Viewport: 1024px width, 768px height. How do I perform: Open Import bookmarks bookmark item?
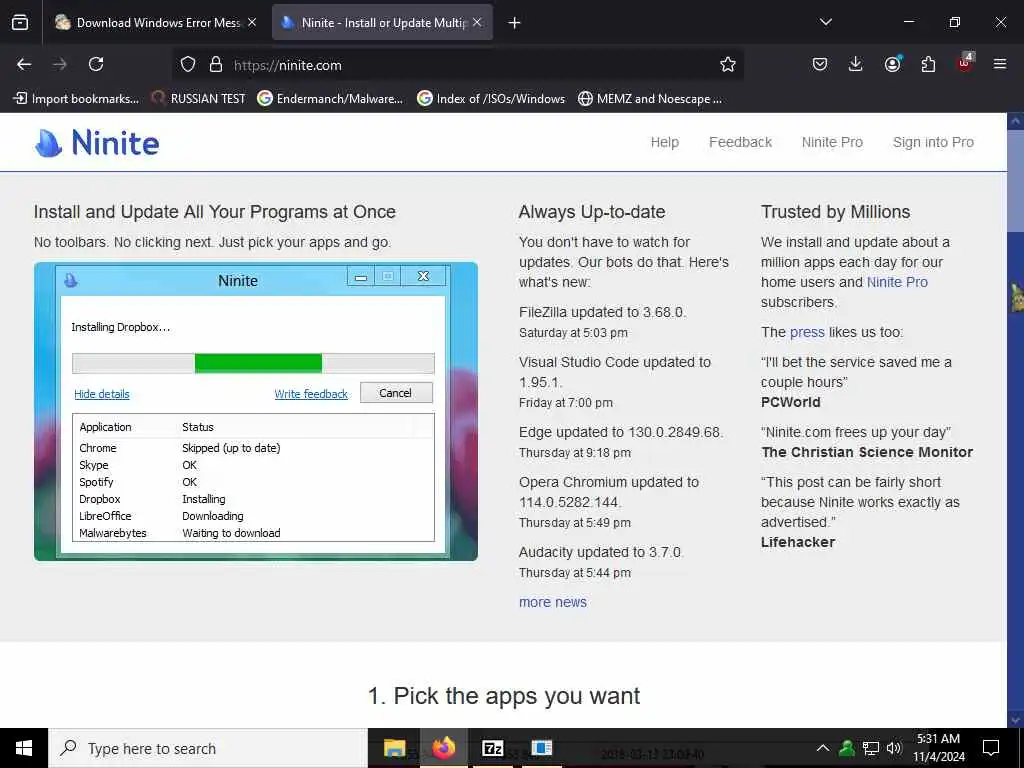click(76, 99)
